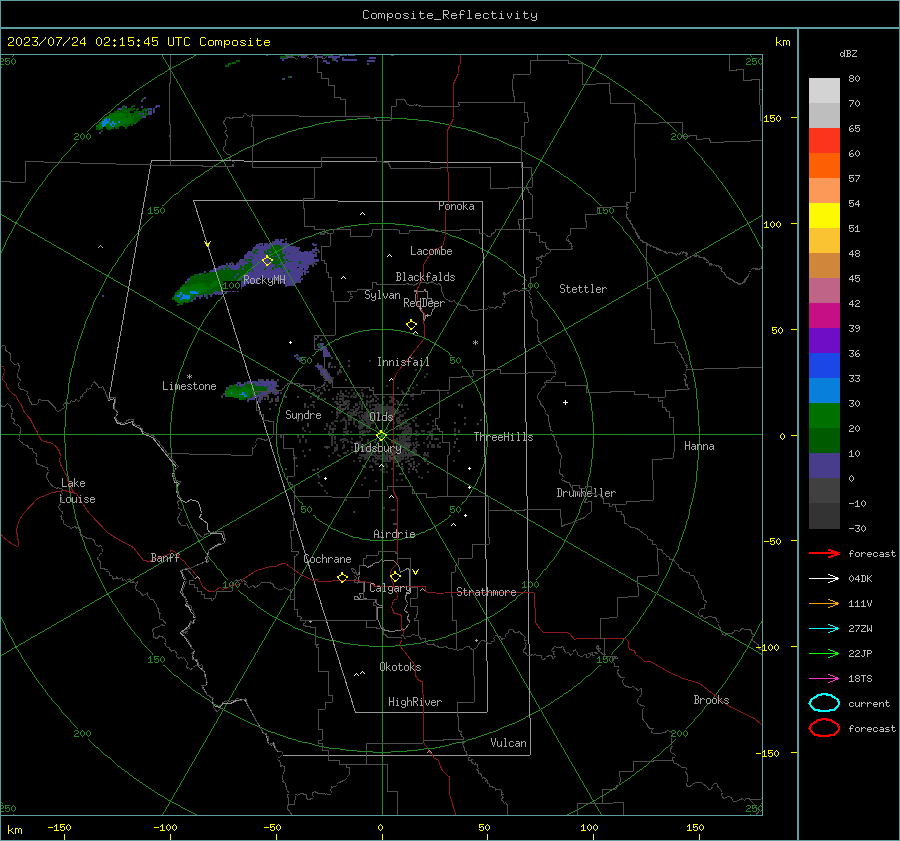Click the green storm echo near Limestone
This screenshot has height=841, width=900.
250,389
